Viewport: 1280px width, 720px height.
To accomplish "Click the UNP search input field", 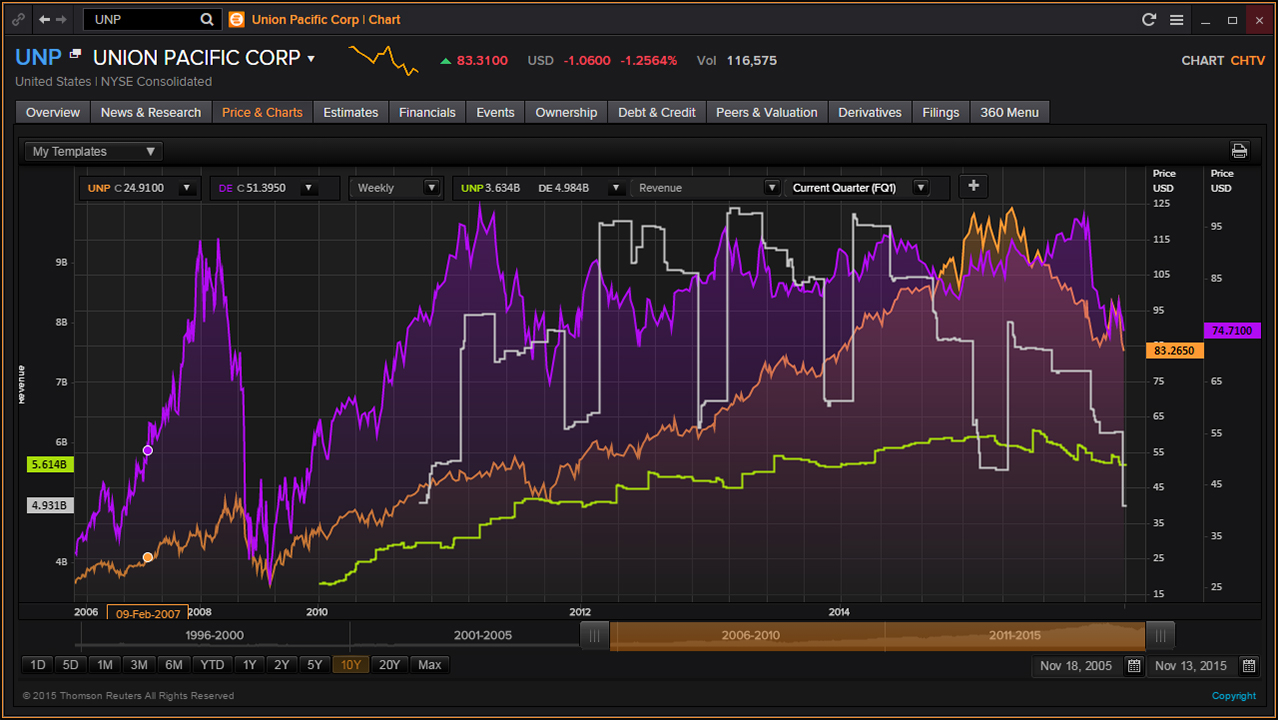I will click(143, 19).
